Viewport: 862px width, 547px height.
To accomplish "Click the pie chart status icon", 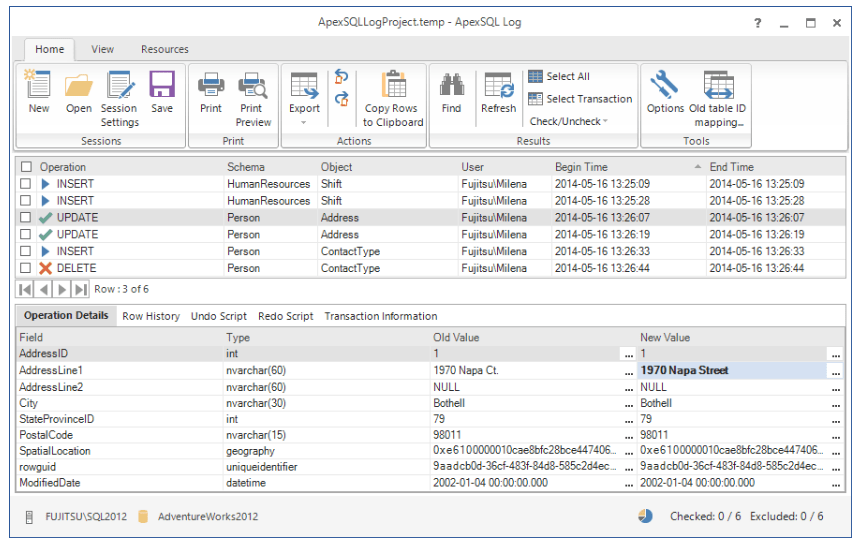I will tap(645, 516).
